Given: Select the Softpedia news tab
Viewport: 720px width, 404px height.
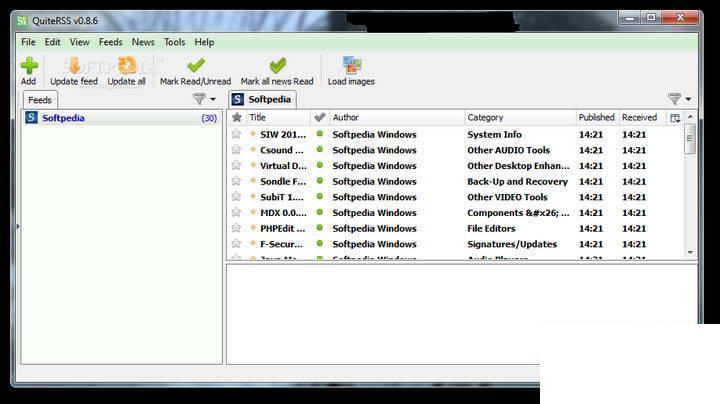Looking at the screenshot, I should point(262,99).
